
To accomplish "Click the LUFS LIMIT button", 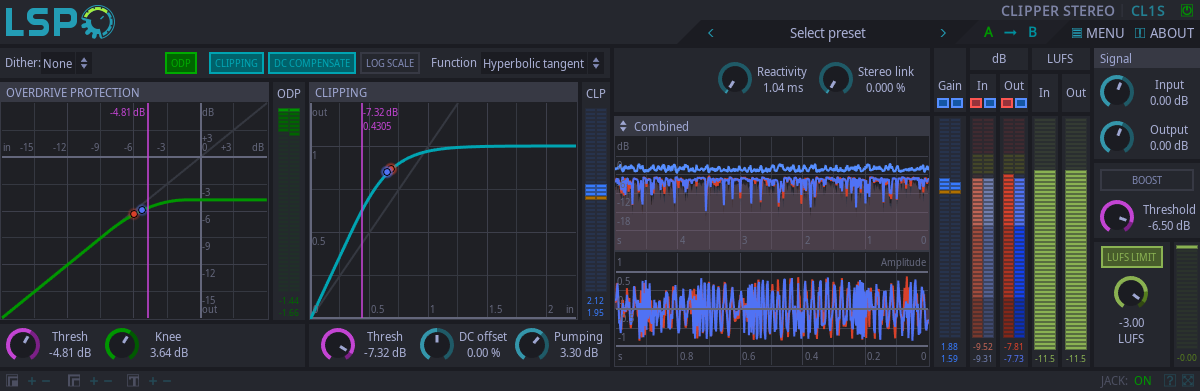I will click(1133, 257).
